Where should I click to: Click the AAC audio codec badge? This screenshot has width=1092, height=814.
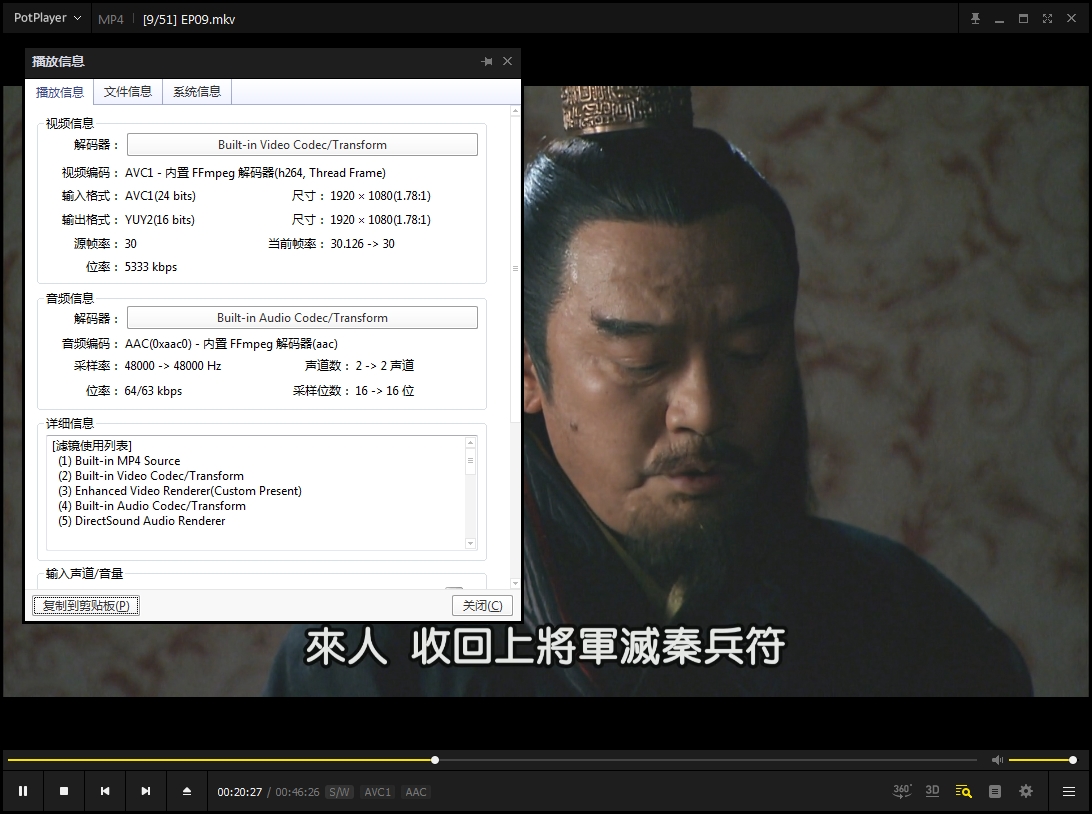point(416,792)
